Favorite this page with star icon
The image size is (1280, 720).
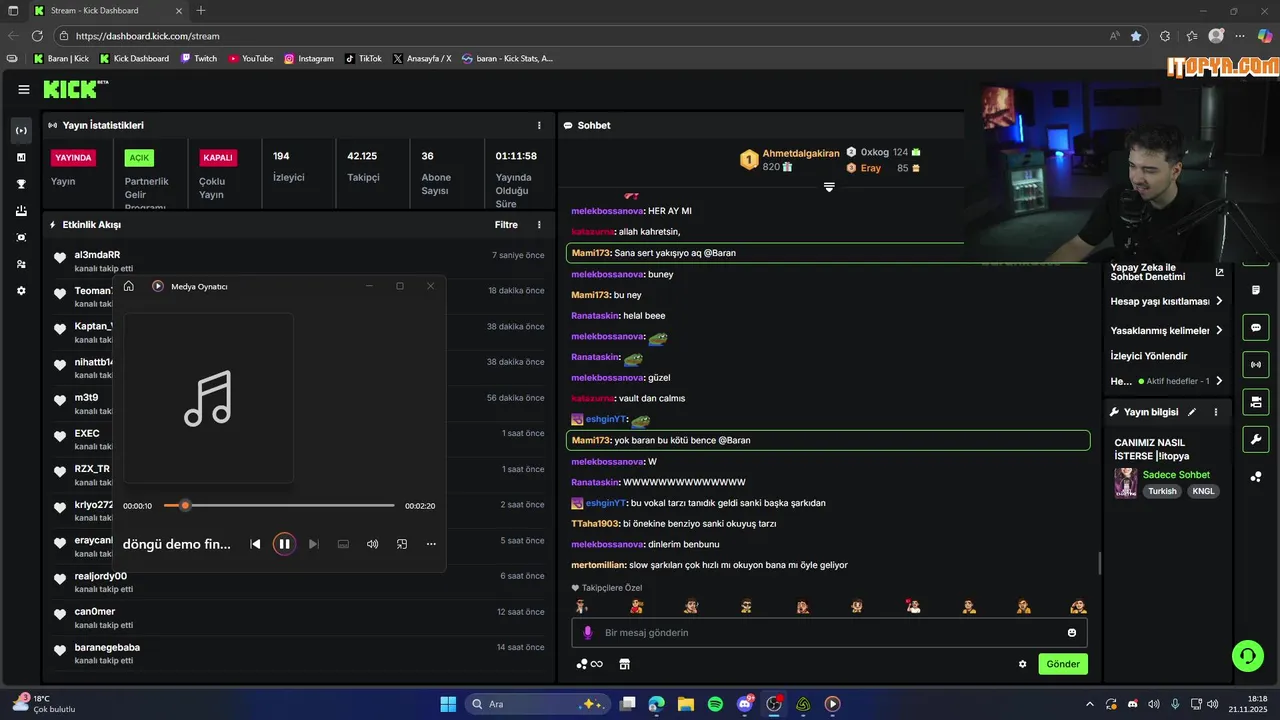click(x=1136, y=36)
